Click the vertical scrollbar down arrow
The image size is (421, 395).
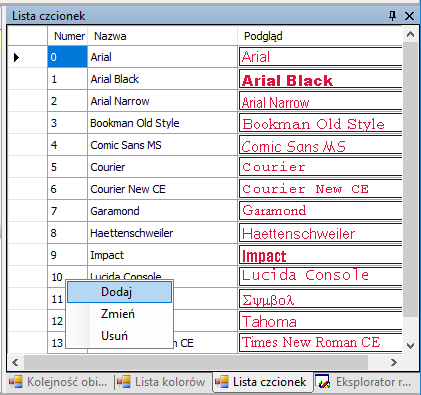(x=411, y=346)
